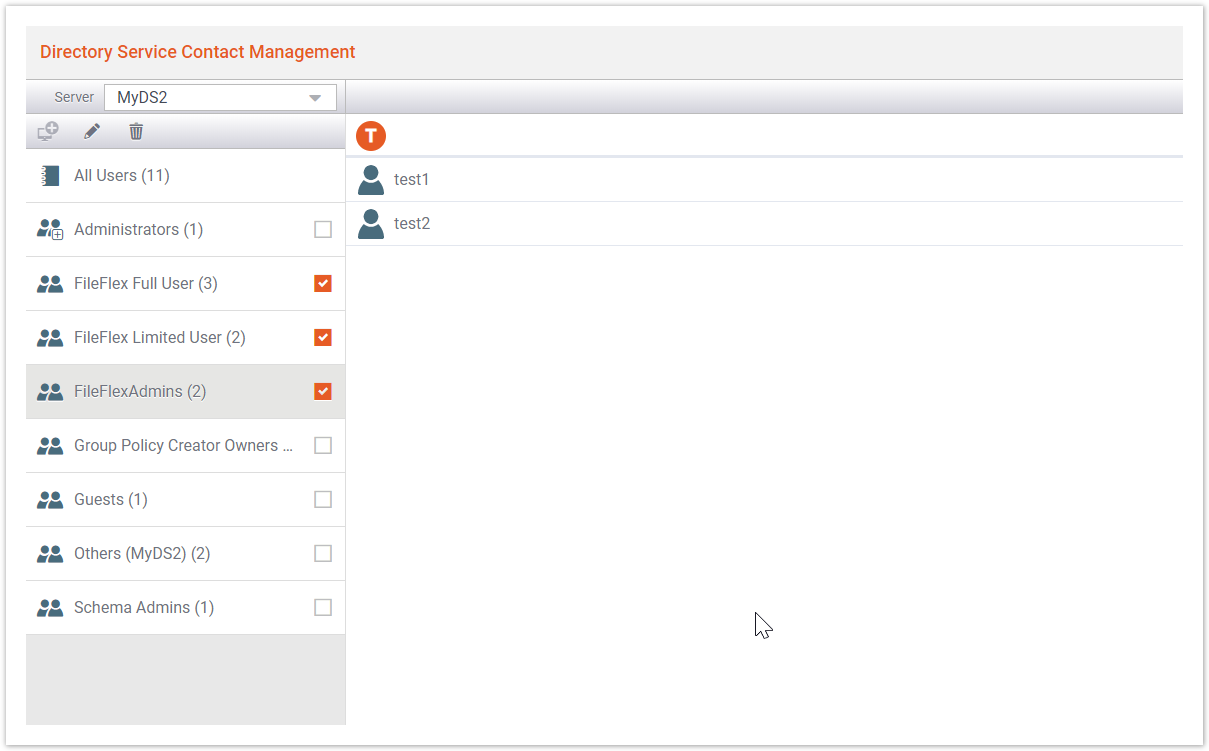Click the FileFlexAdmins group icon
Viewport: 1209px width, 751px height.
pos(50,392)
